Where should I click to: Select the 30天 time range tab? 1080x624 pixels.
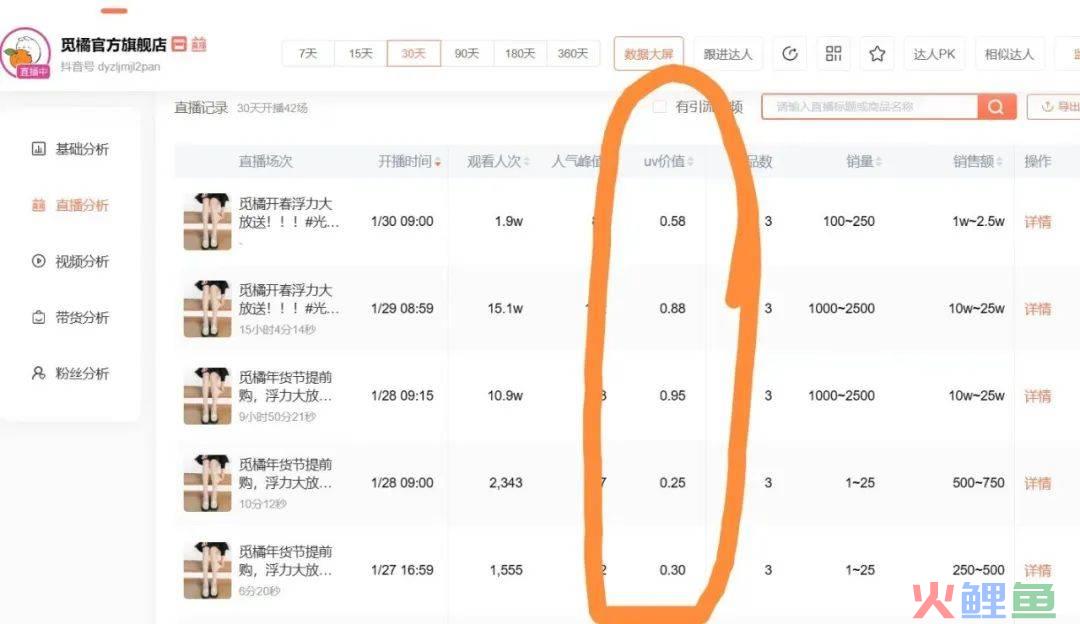413,54
